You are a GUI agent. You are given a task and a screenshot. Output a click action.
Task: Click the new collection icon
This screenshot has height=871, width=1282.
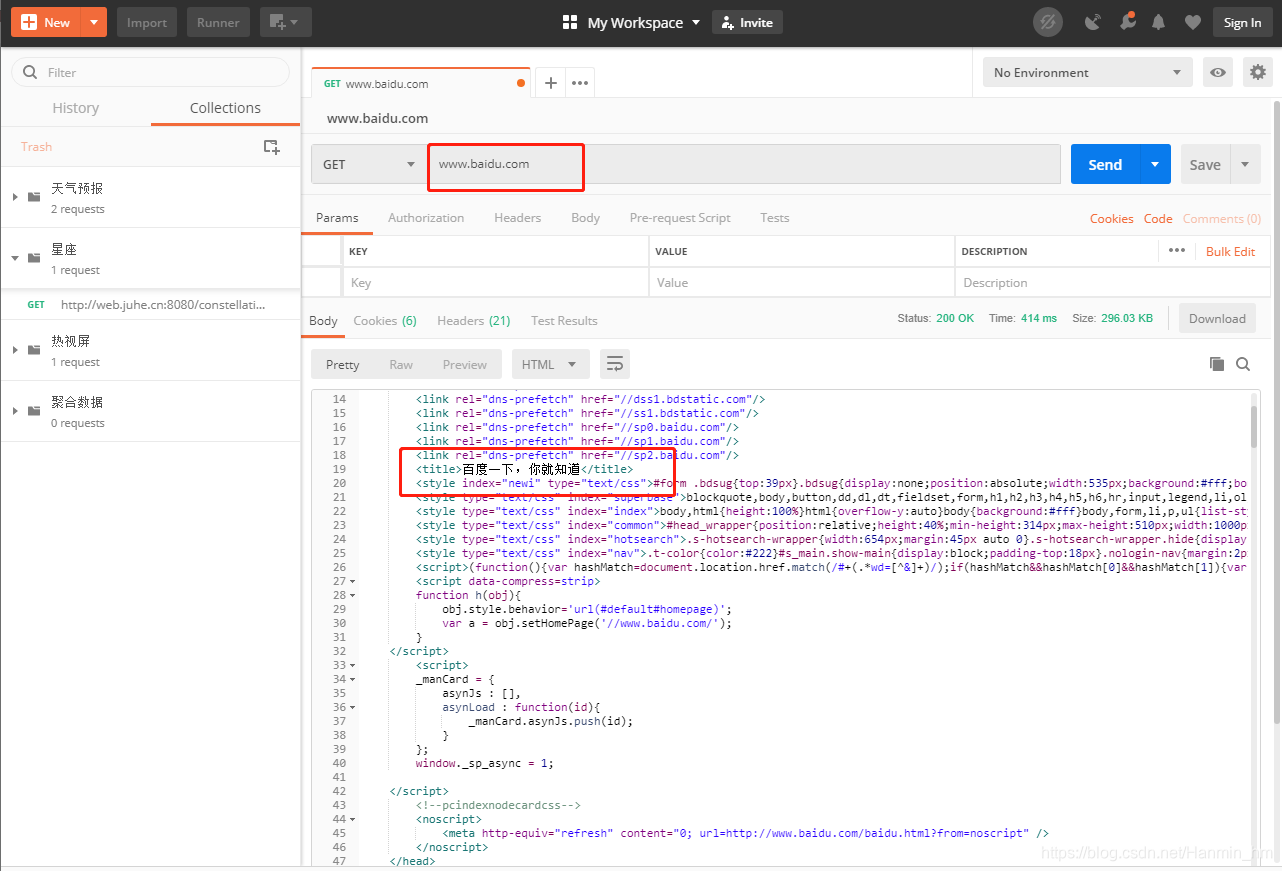point(271,147)
